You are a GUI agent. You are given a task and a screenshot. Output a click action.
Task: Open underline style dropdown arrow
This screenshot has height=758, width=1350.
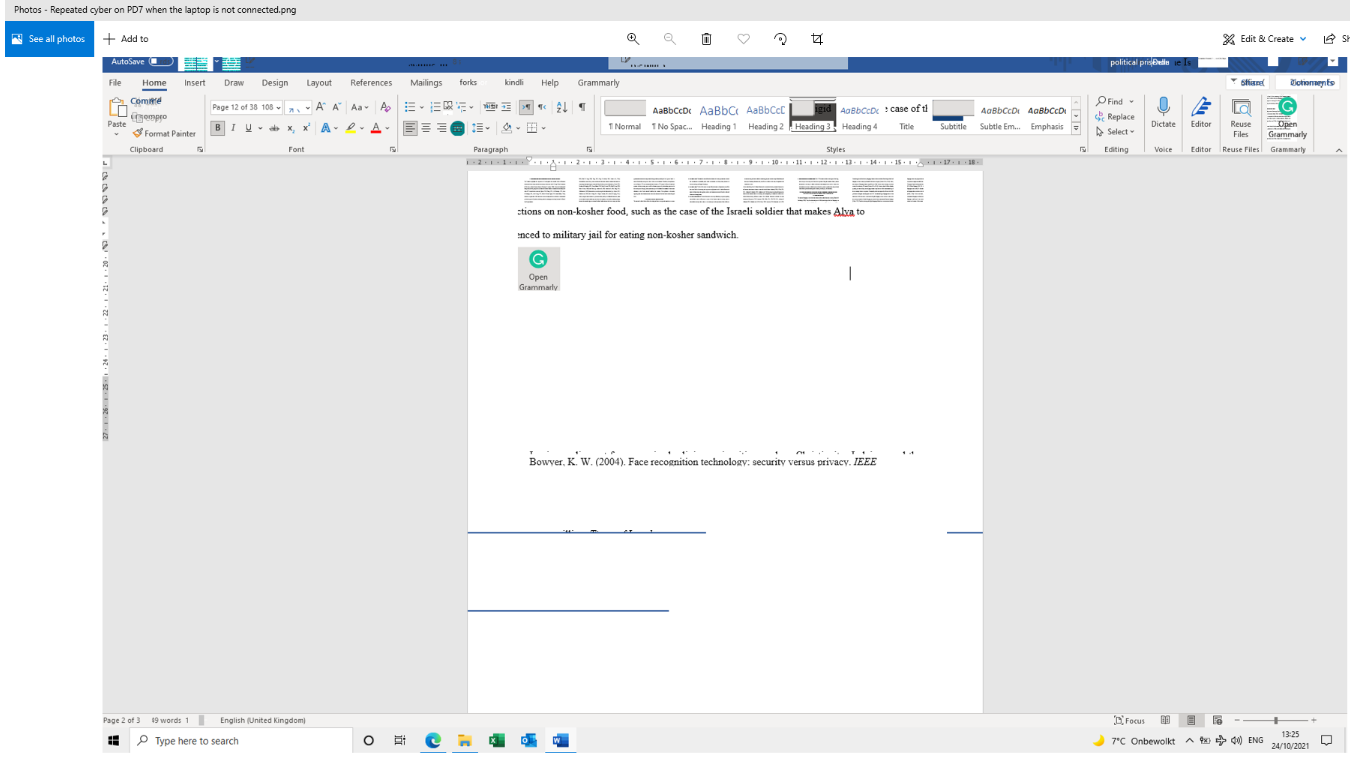click(x=260, y=128)
